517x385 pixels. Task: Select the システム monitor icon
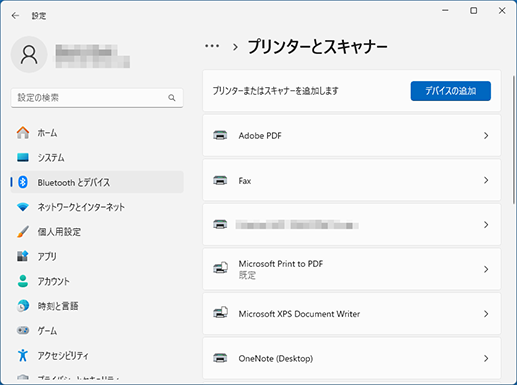click(x=23, y=157)
